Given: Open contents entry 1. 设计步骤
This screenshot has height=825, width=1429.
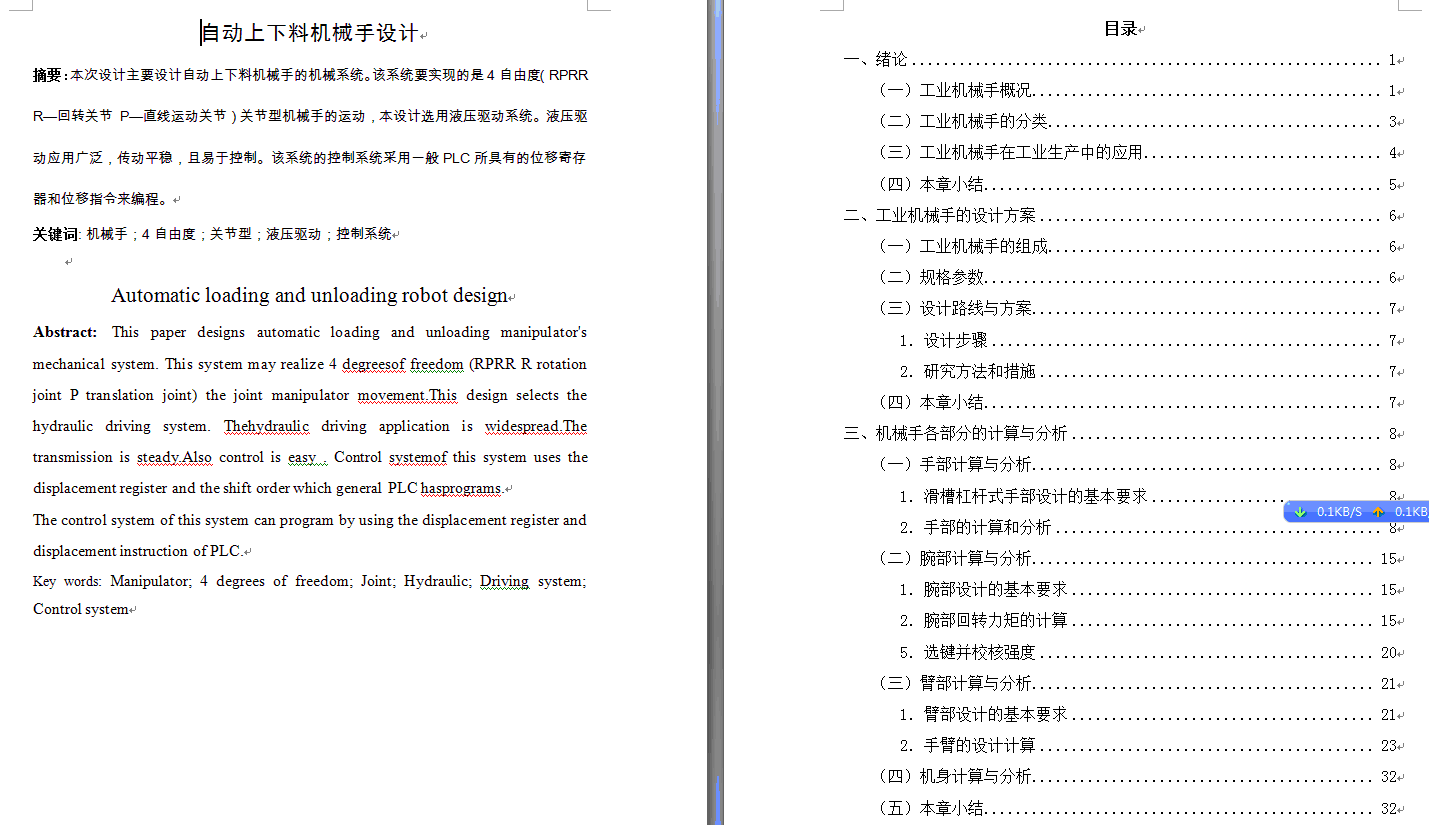Looking at the screenshot, I should (x=1148, y=340).
